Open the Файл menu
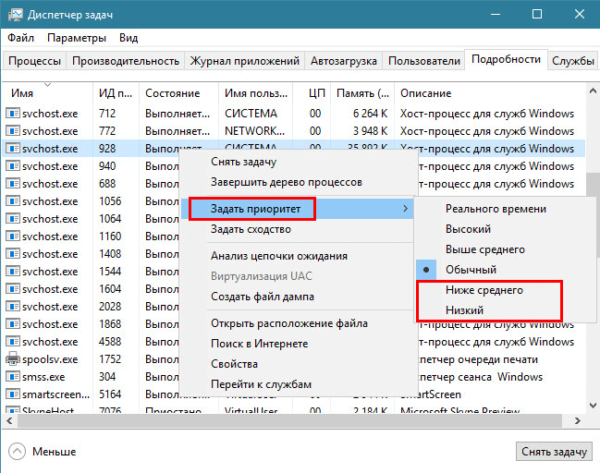This screenshot has height=473, width=600. pyautogui.click(x=21, y=38)
